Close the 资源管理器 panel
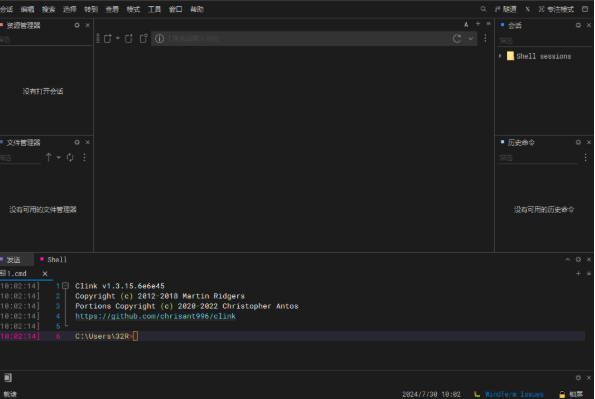 coord(88,25)
